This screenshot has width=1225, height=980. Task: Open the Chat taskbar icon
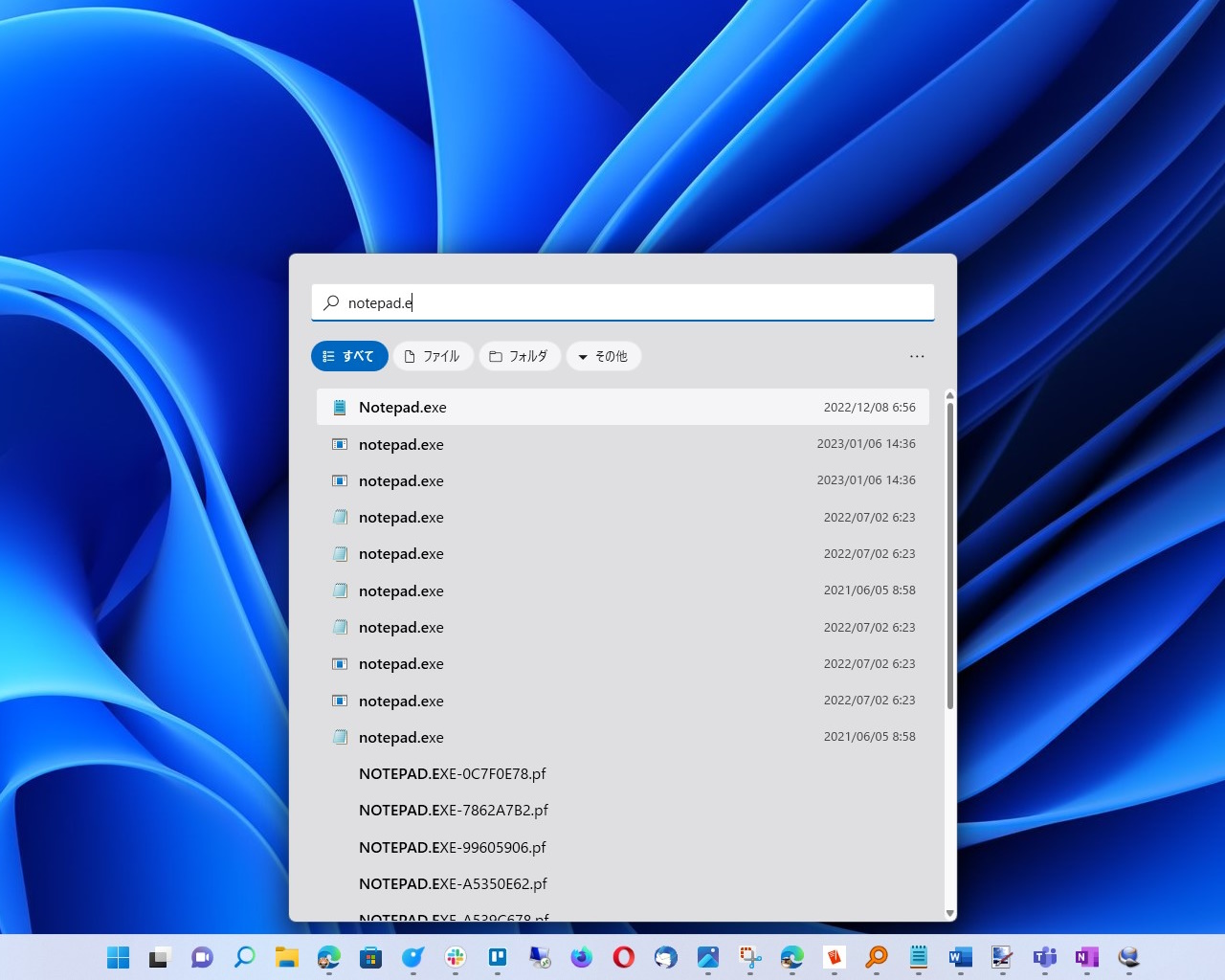click(x=202, y=957)
